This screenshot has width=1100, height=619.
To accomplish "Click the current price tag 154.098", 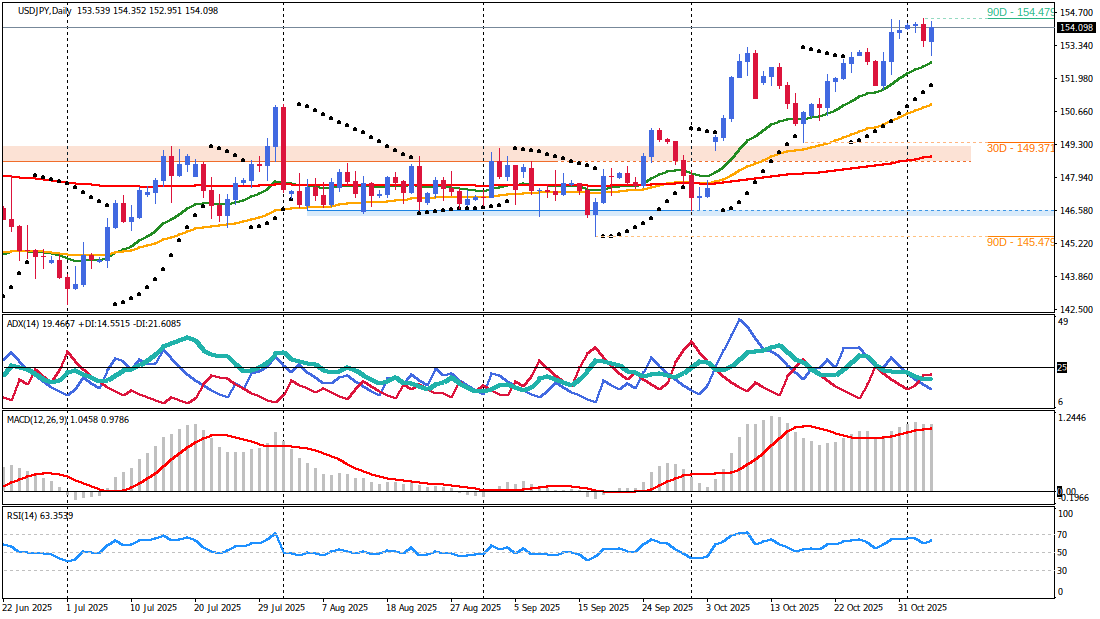I will pyautogui.click(x=1077, y=27).
